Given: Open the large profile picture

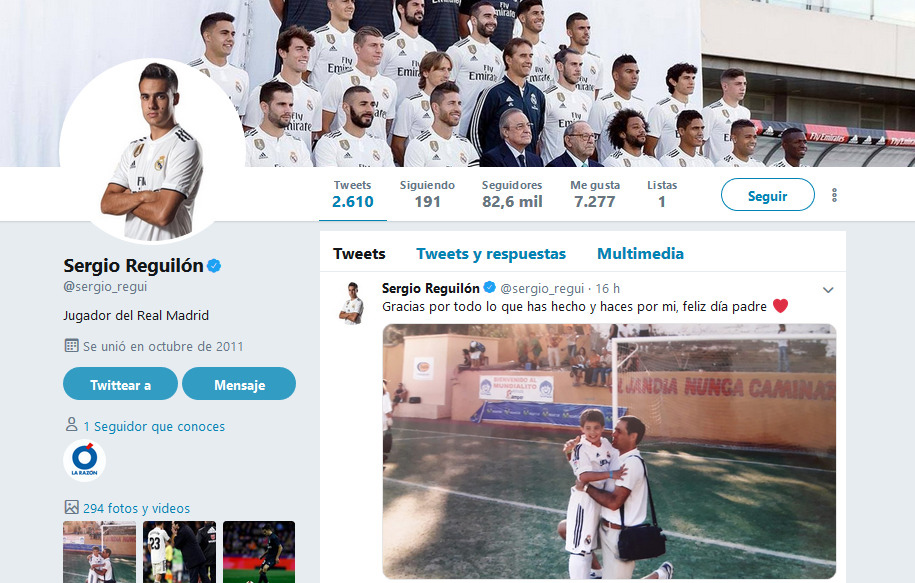Looking at the screenshot, I should coord(153,151).
